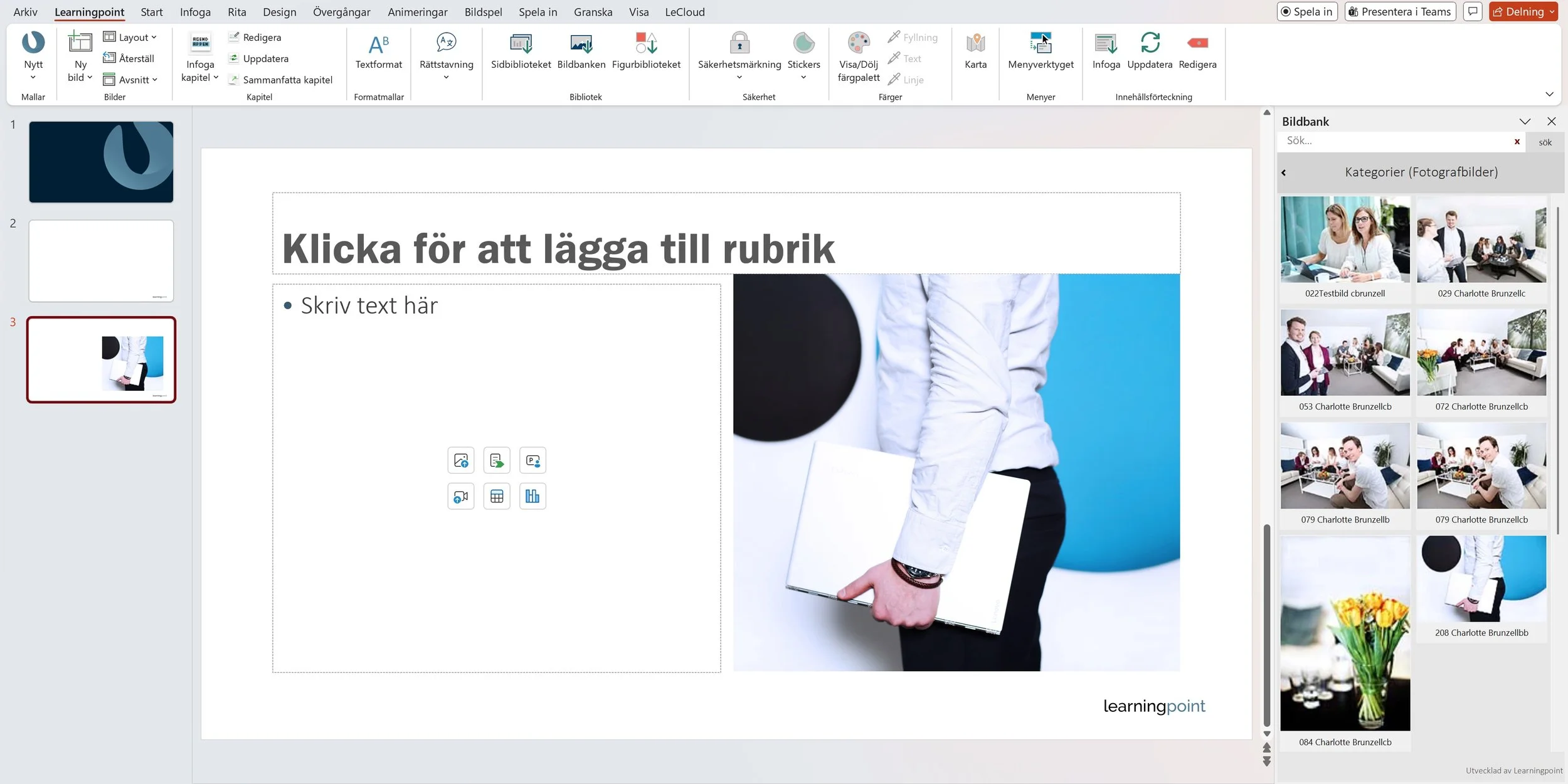This screenshot has width=1568, height=784.
Task: Open the Design ribbon tab
Action: tap(279, 12)
